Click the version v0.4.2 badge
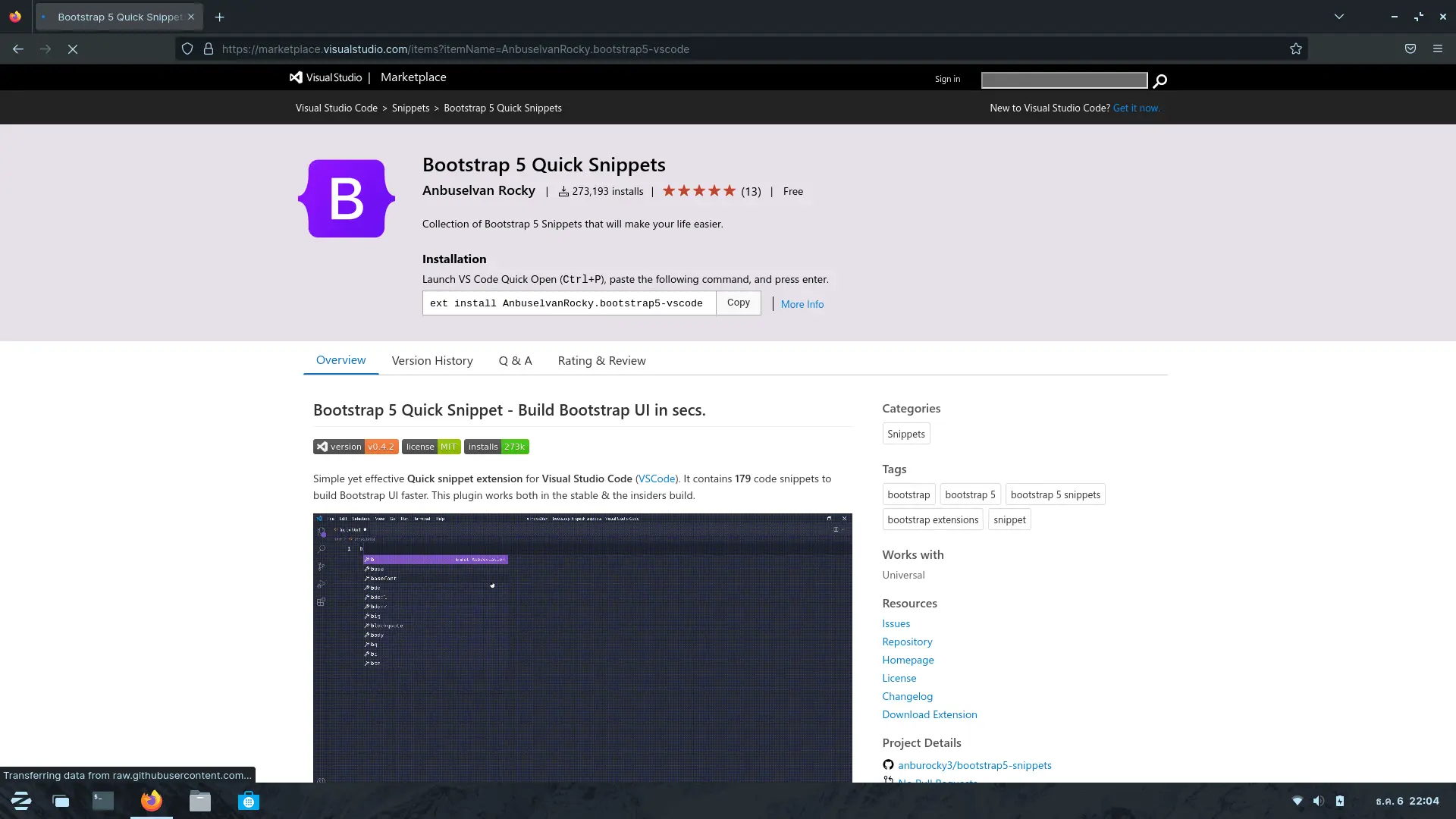Viewport: 1456px width, 819px height. pyautogui.click(x=356, y=447)
